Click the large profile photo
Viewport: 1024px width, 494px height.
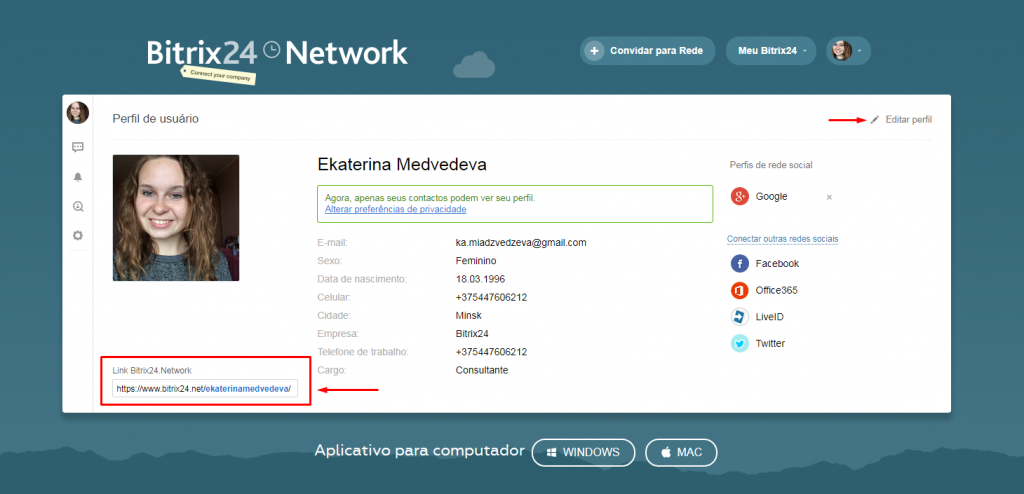176,218
